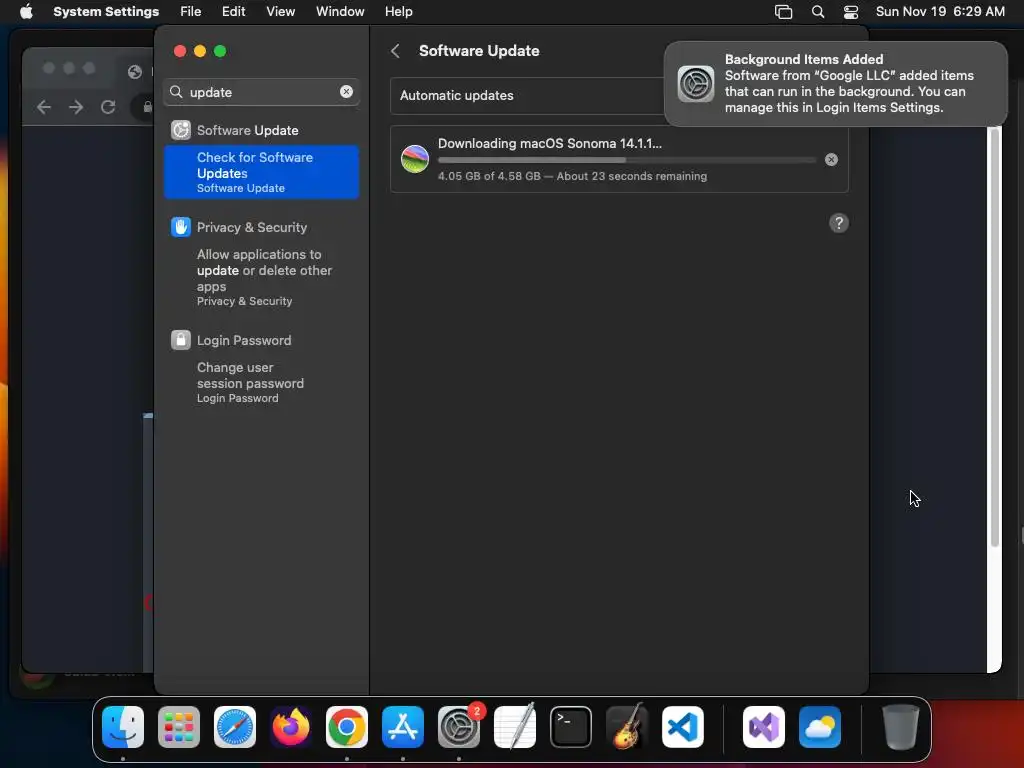Go back using the Software Update chevron
The image size is (1024, 768).
point(395,51)
